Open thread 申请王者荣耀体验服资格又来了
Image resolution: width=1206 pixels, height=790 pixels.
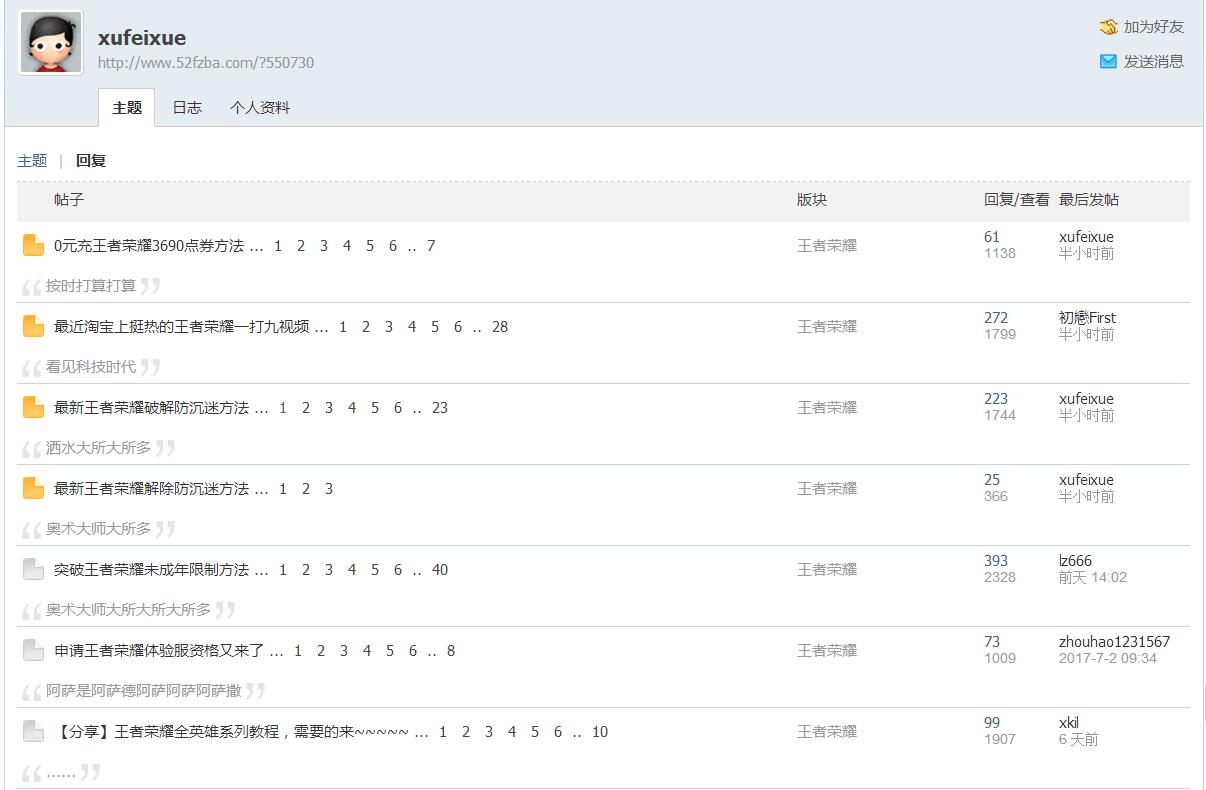point(159,651)
